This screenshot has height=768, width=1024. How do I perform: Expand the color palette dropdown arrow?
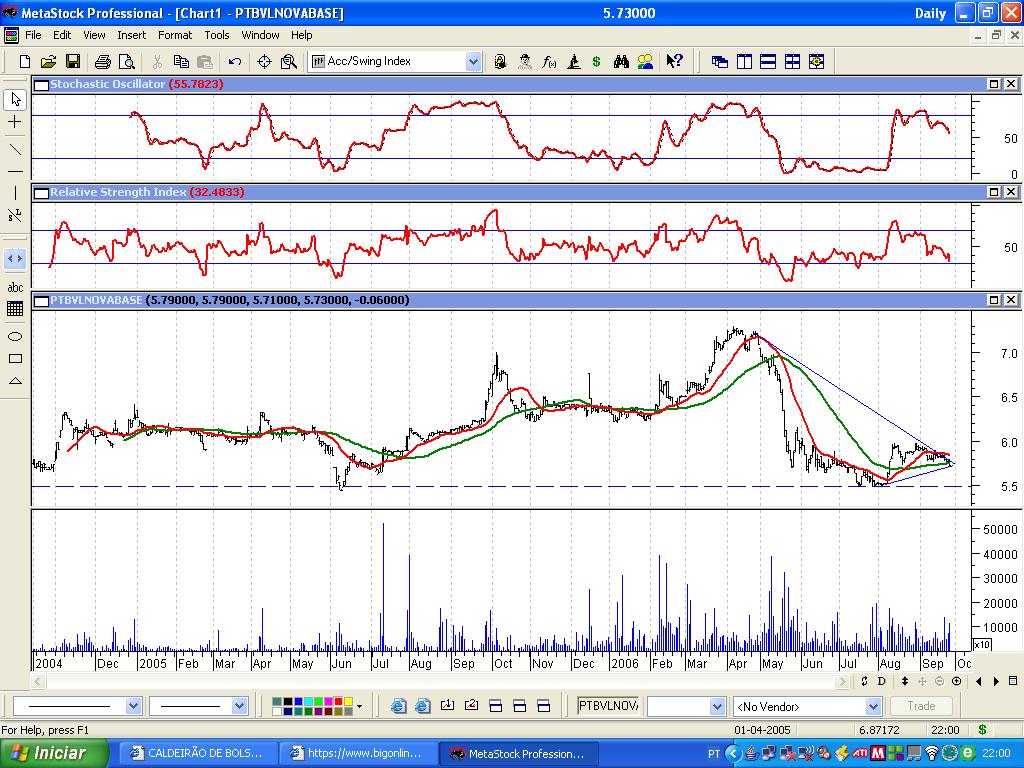coord(359,706)
